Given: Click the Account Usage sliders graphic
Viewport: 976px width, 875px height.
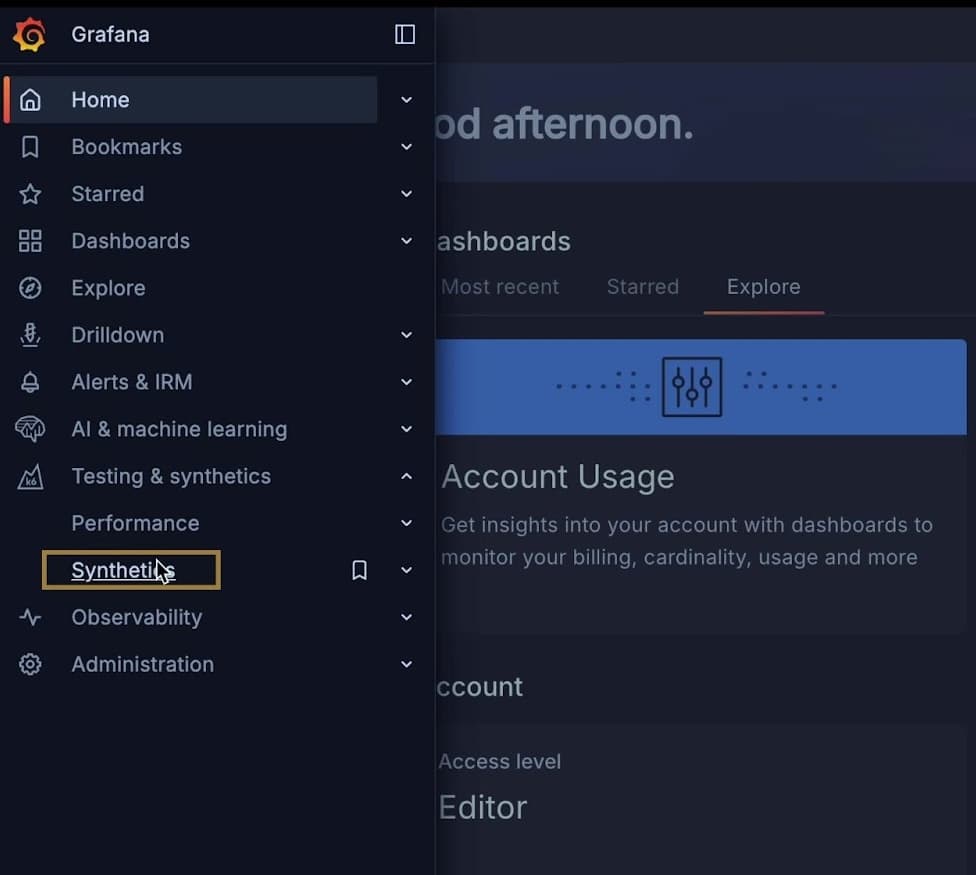Looking at the screenshot, I should [692, 386].
